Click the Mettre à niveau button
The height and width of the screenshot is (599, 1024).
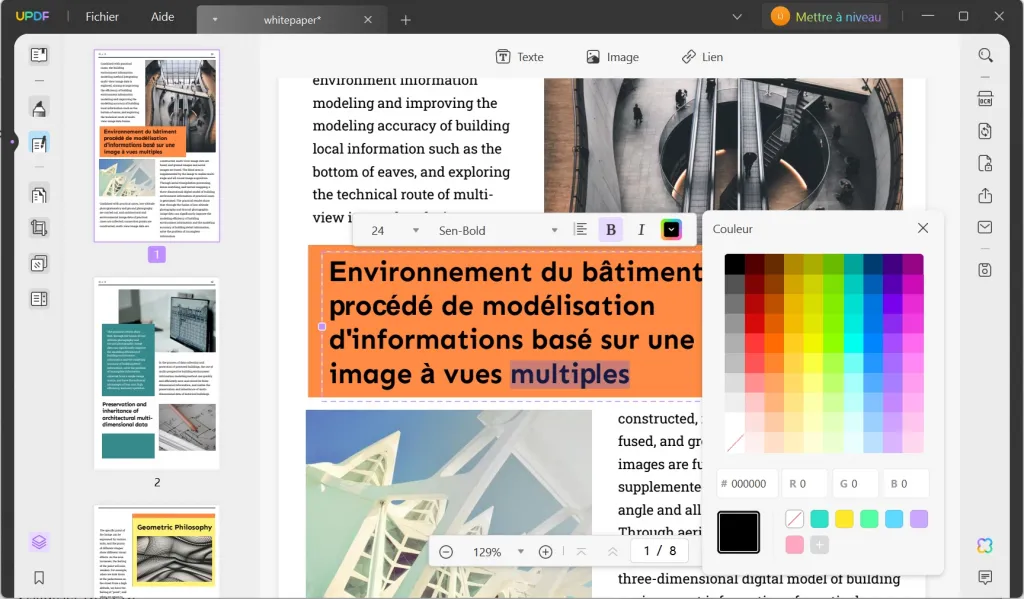[x=824, y=16]
